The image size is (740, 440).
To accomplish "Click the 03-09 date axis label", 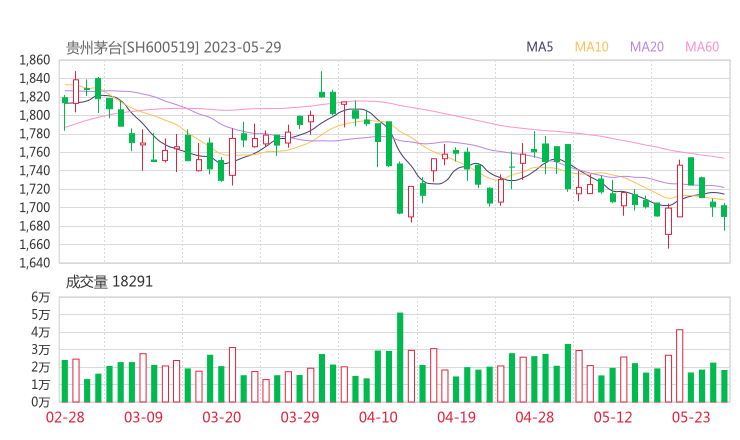I will click(x=143, y=417).
